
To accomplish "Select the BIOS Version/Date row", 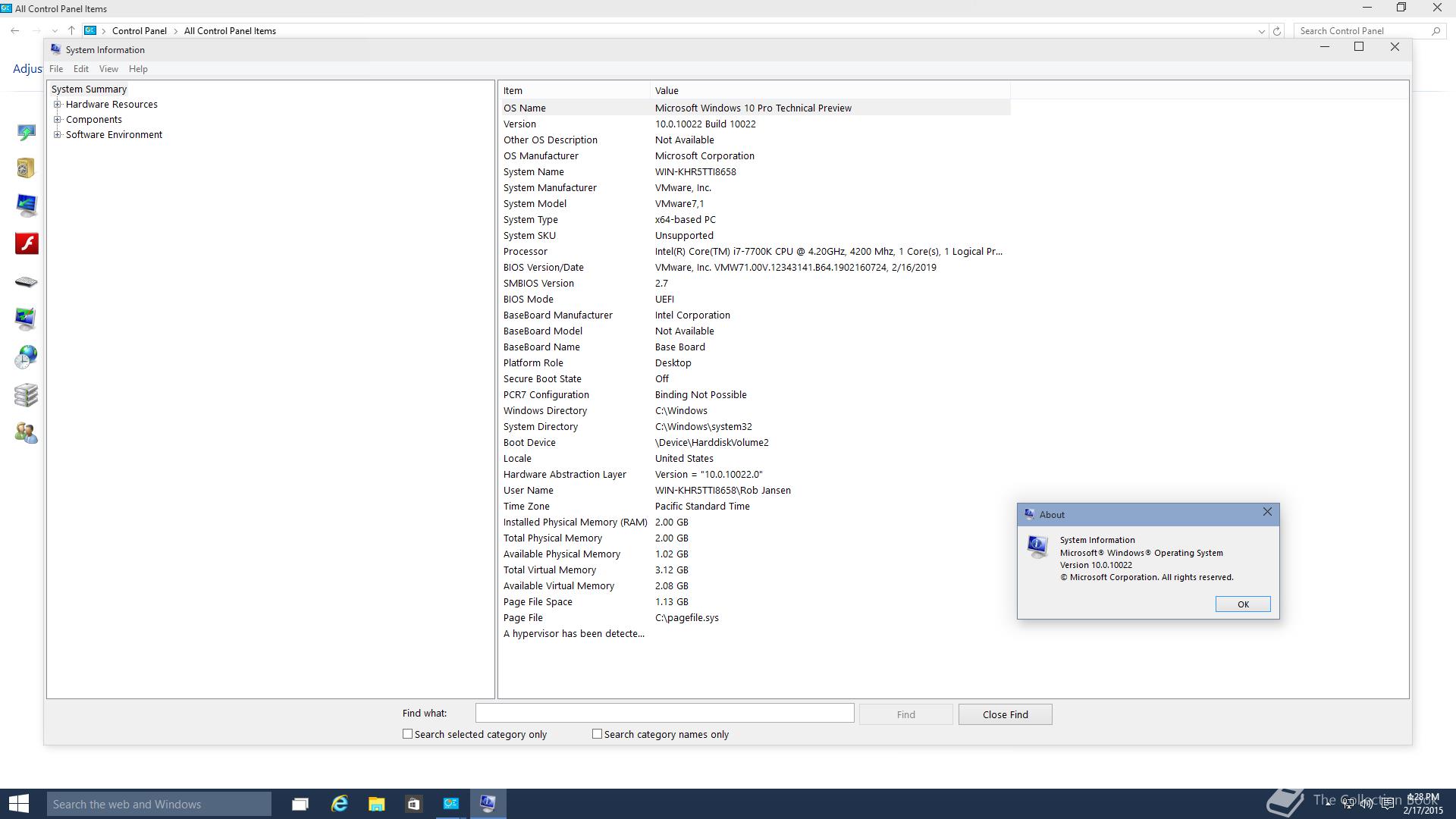I will [755, 267].
